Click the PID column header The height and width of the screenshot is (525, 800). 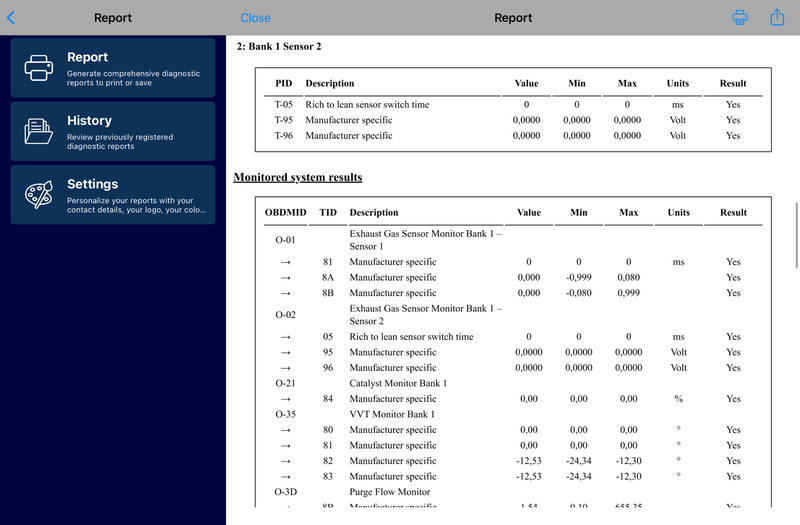click(285, 83)
